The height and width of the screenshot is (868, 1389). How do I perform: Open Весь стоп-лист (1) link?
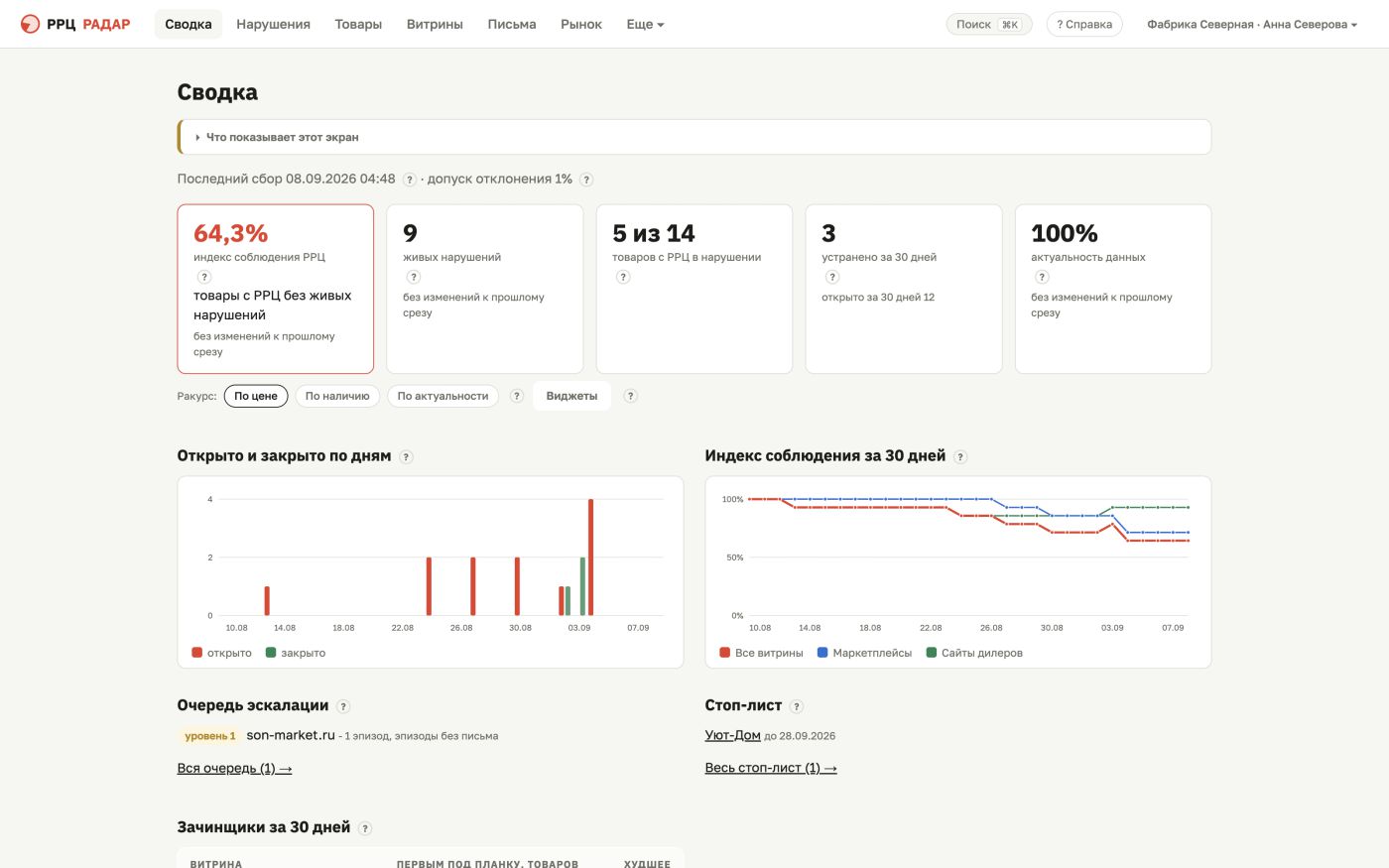[x=771, y=768]
